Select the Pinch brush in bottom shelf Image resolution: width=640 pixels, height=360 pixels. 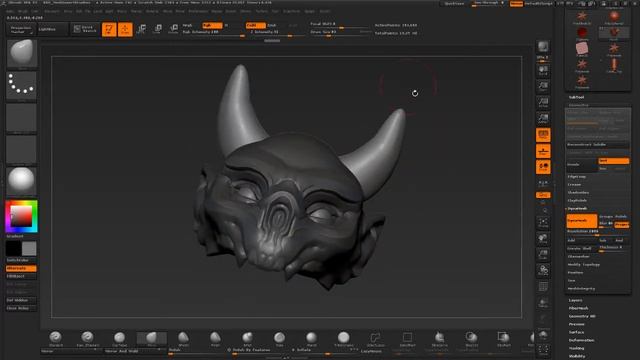[x=215, y=339]
